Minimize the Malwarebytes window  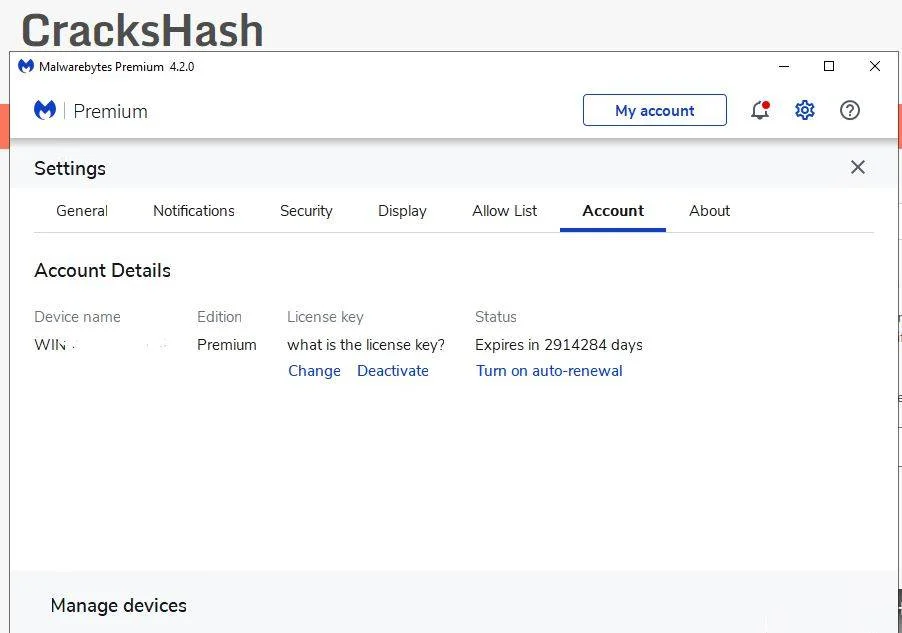tap(783, 66)
